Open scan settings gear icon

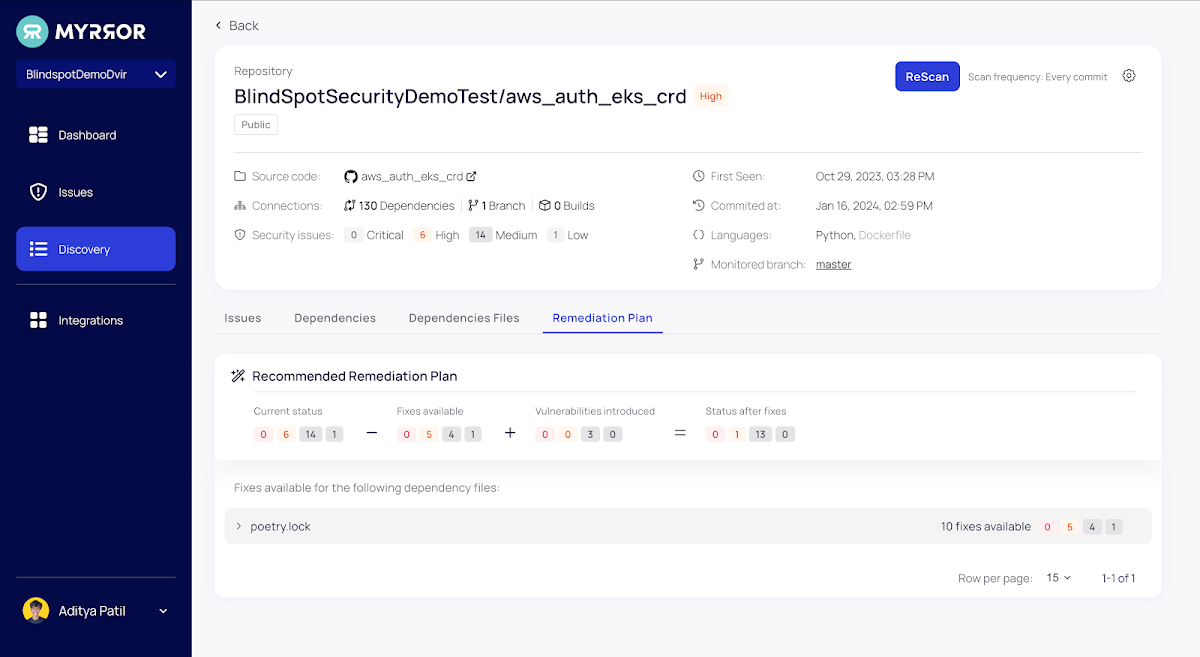[1129, 76]
